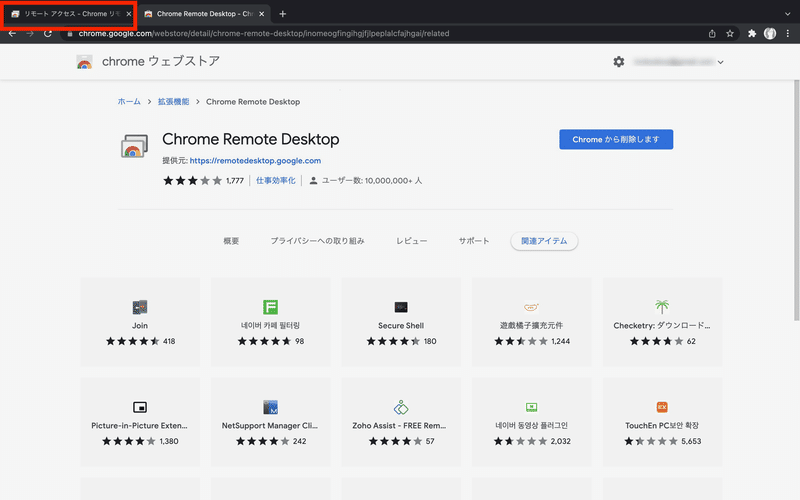
Task: Open a new tab with the plus button
Action: (283, 14)
